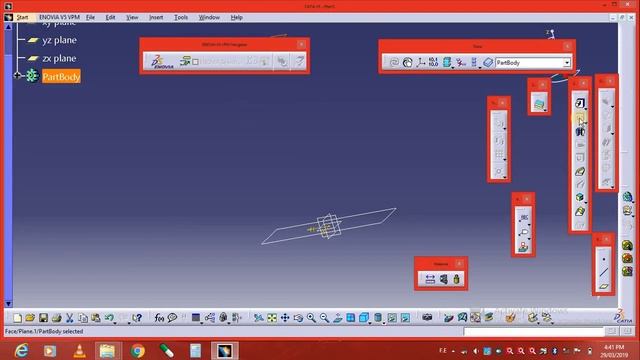
Task: Activate the Pan view icon
Action: pos(285,318)
